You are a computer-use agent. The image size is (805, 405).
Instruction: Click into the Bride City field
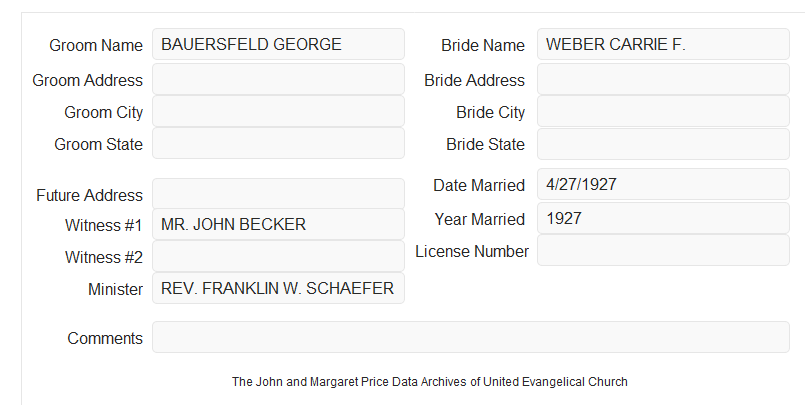663,111
